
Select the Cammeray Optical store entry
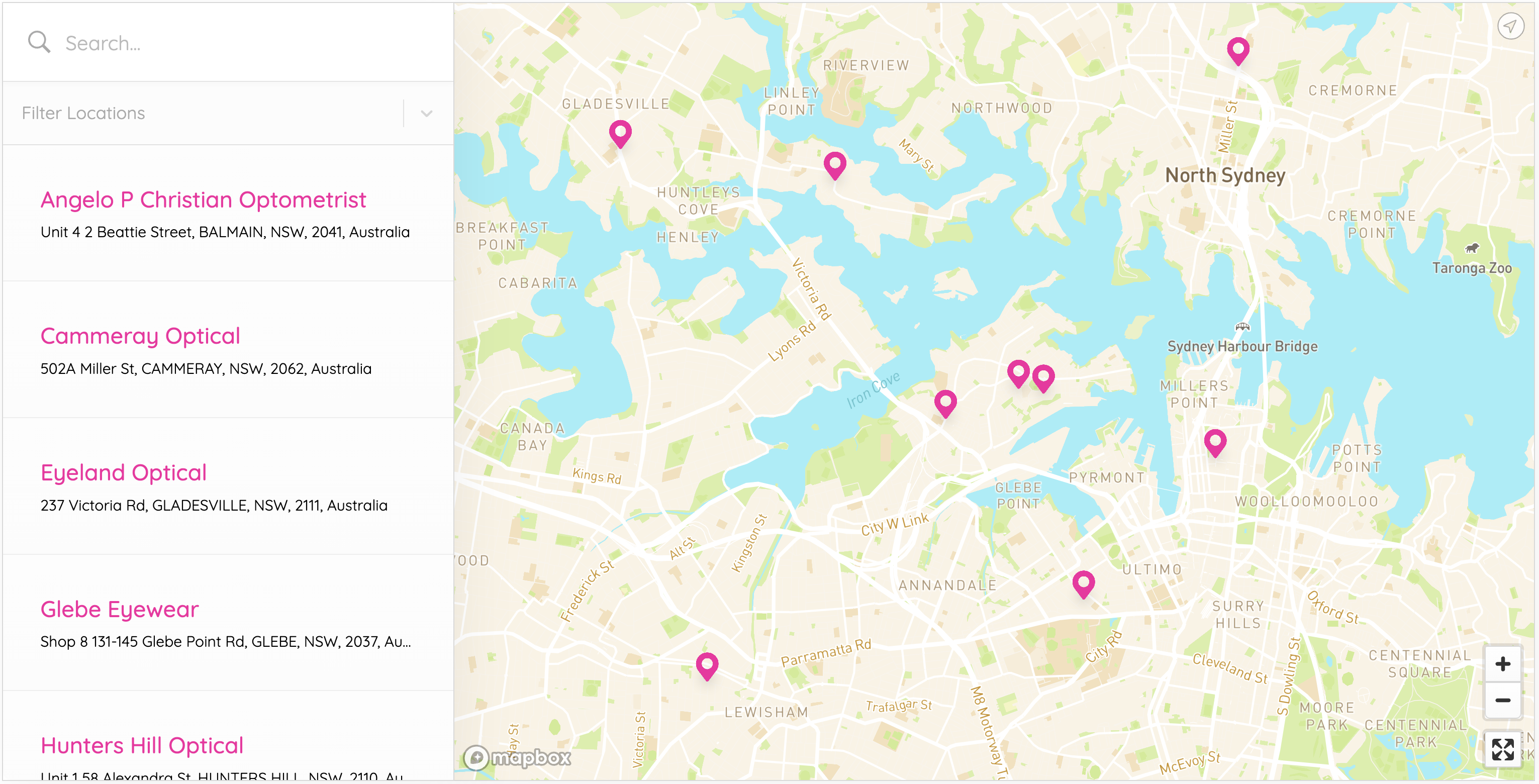[x=140, y=336]
